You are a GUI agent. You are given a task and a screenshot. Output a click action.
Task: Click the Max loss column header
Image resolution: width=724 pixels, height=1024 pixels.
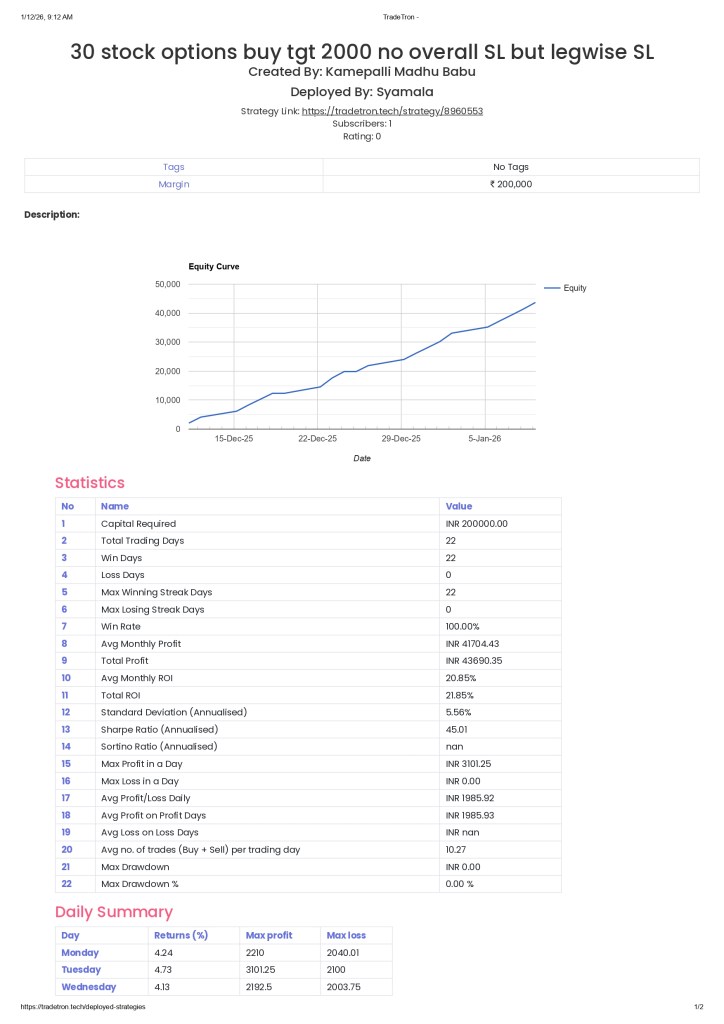[x=346, y=936]
